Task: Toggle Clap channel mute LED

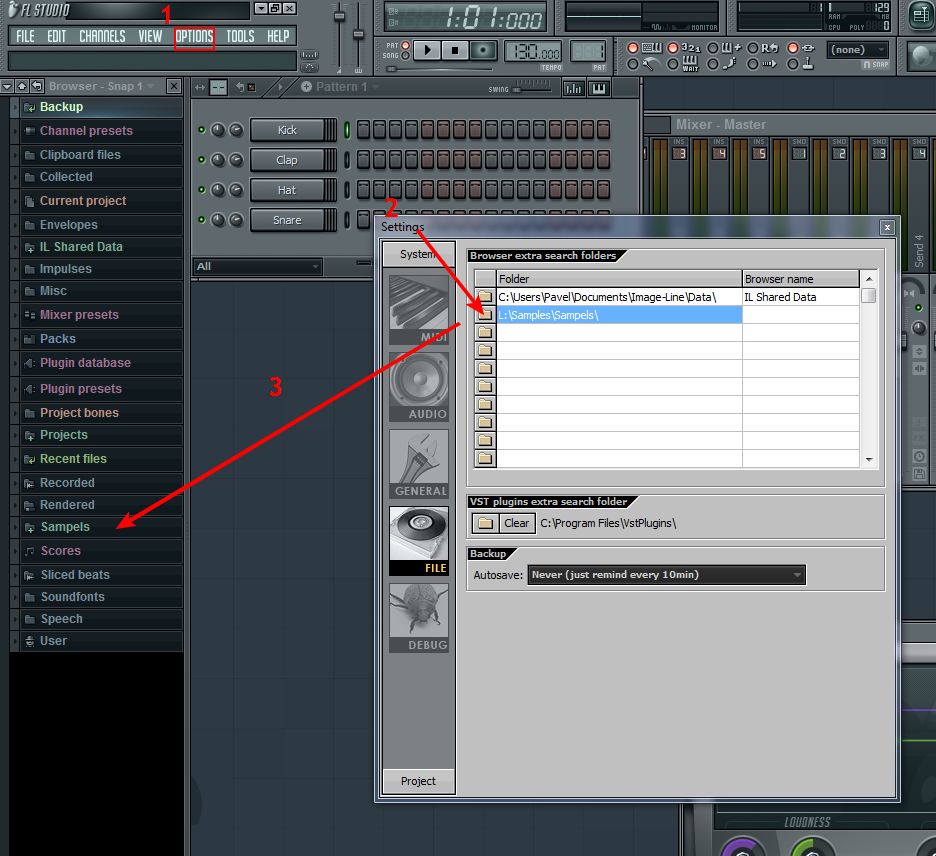Action: pyautogui.click(x=202, y=159)
